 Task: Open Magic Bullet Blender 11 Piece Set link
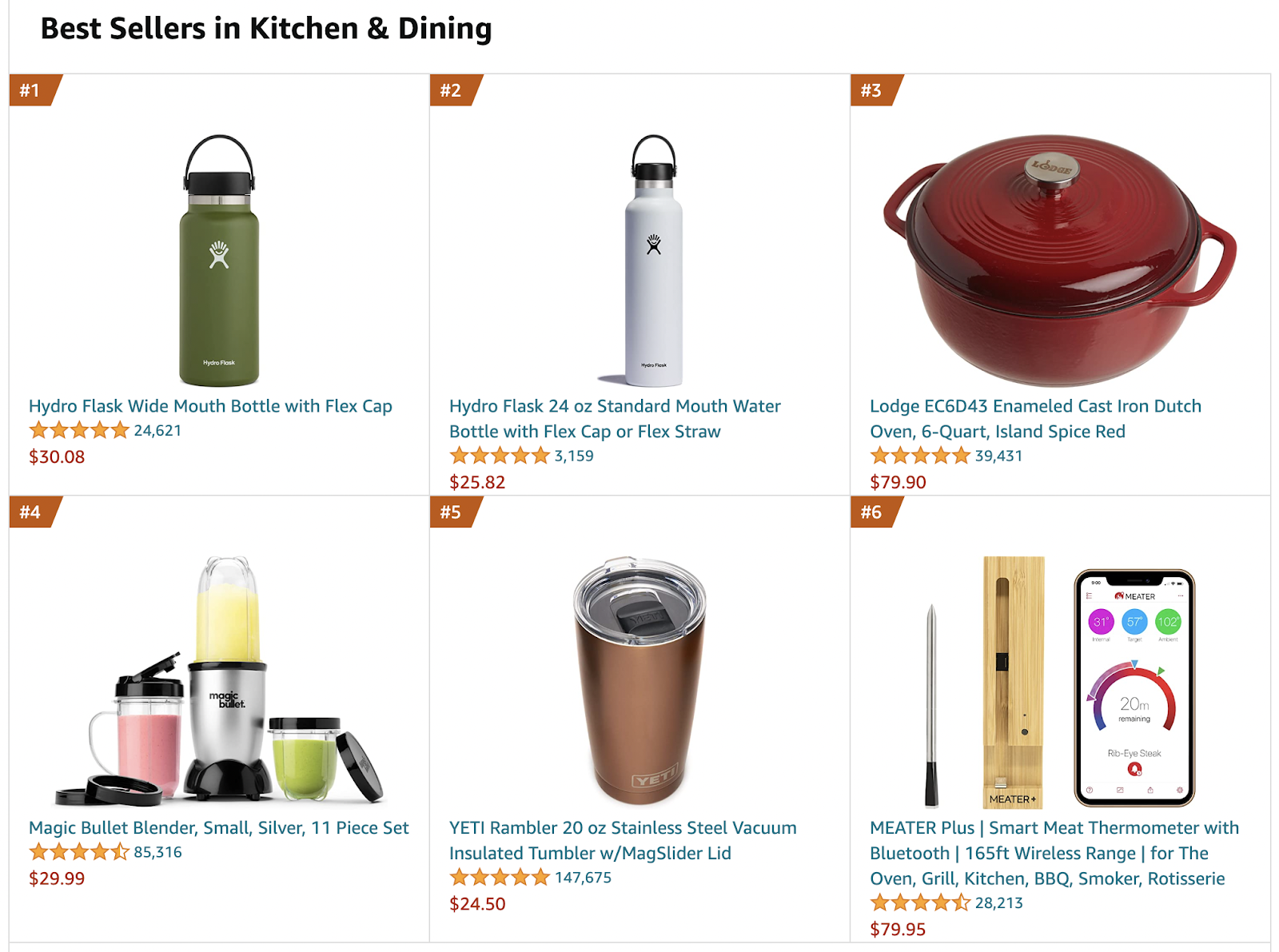218,828
